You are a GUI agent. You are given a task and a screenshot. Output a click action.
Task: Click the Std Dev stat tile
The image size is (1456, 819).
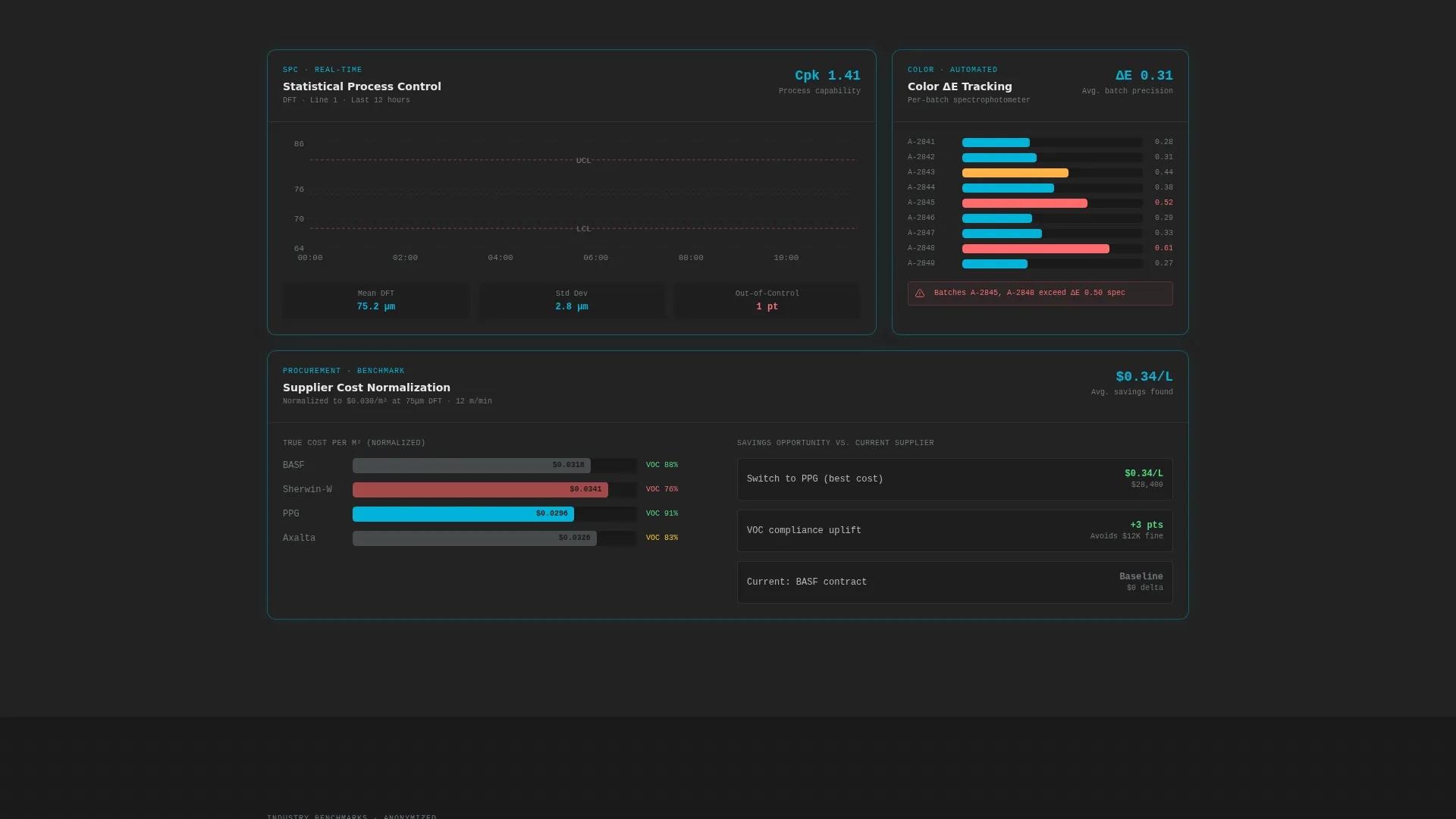click(572, 300)
